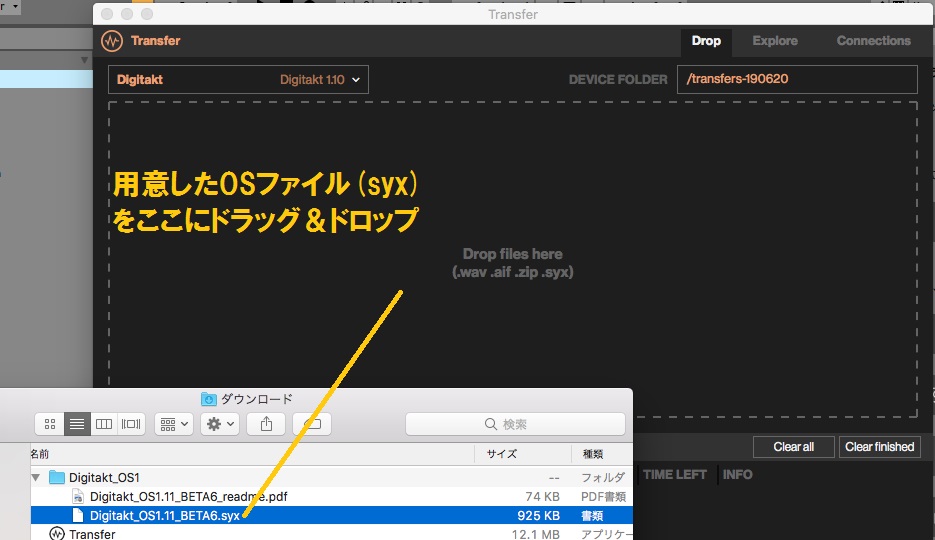Click the INFO column header
935x540 pixels.
click(x=738, y=474)
